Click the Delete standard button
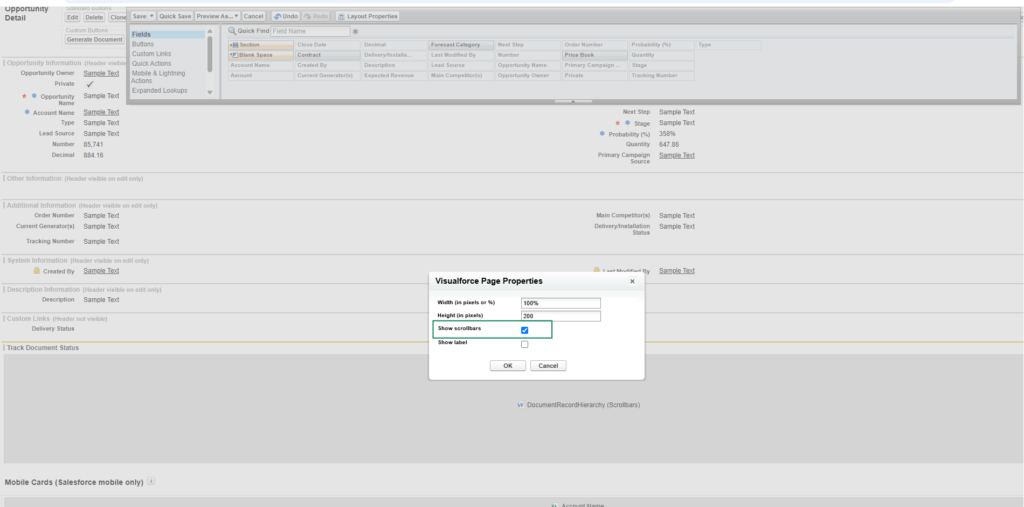This screenshot has height=507, width=1024. point(94,18)
